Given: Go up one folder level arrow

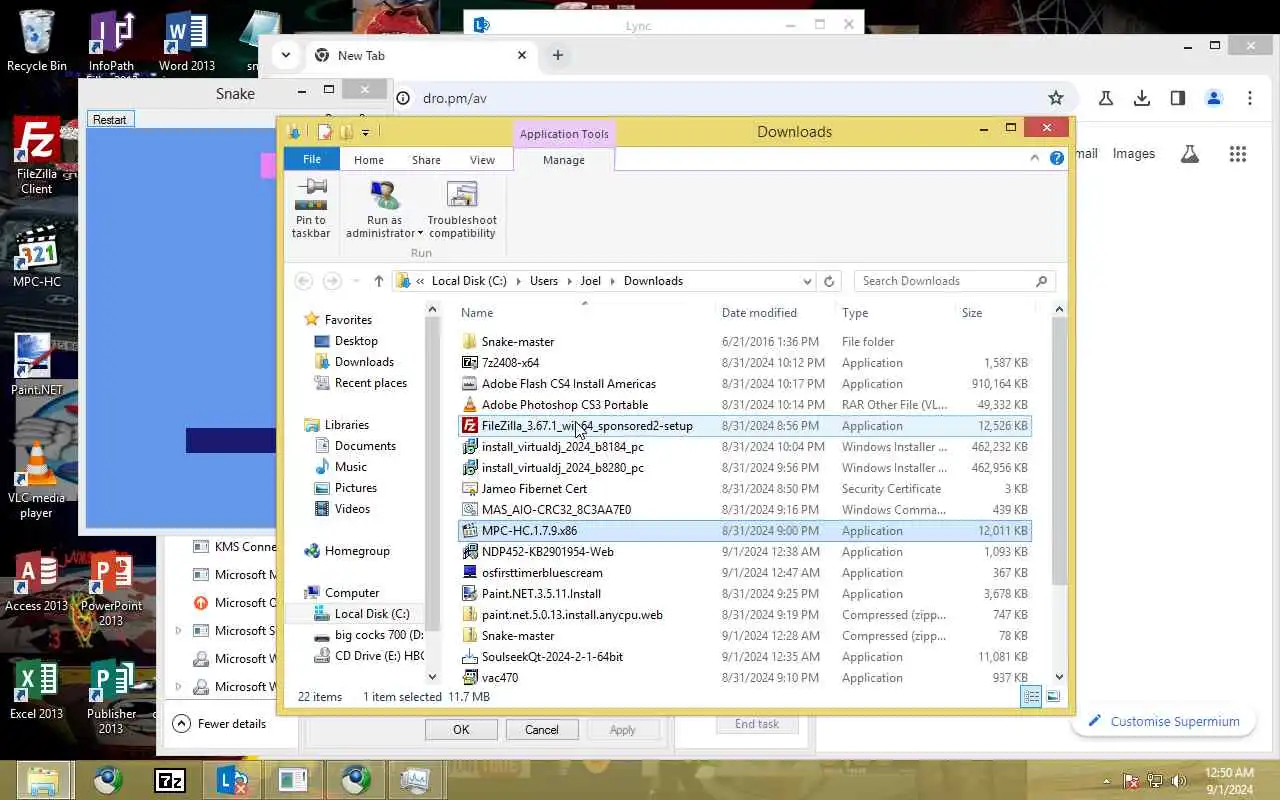Looking at the screenshot, I should [378, 281].
